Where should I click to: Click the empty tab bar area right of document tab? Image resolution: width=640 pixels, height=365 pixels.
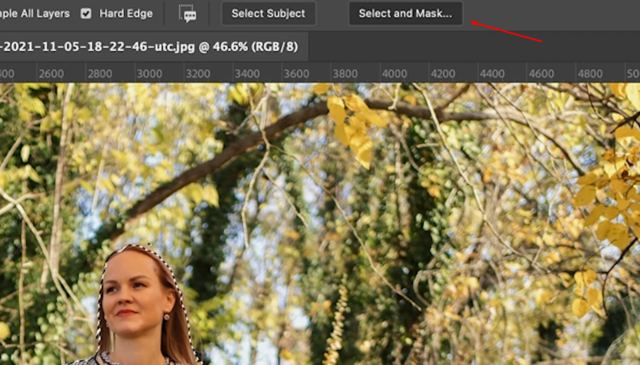click(473, 47)
